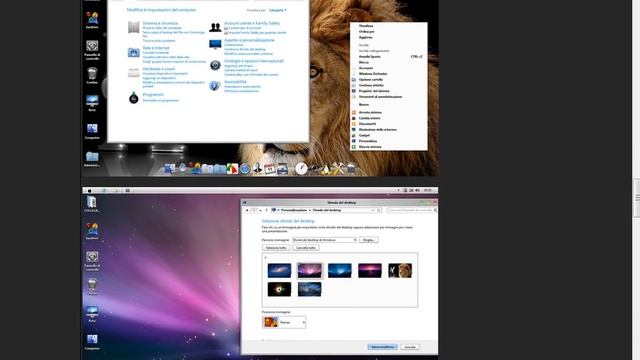
Task: Open the folder icon below Computer on lion desktop
Action: (92, 156)
